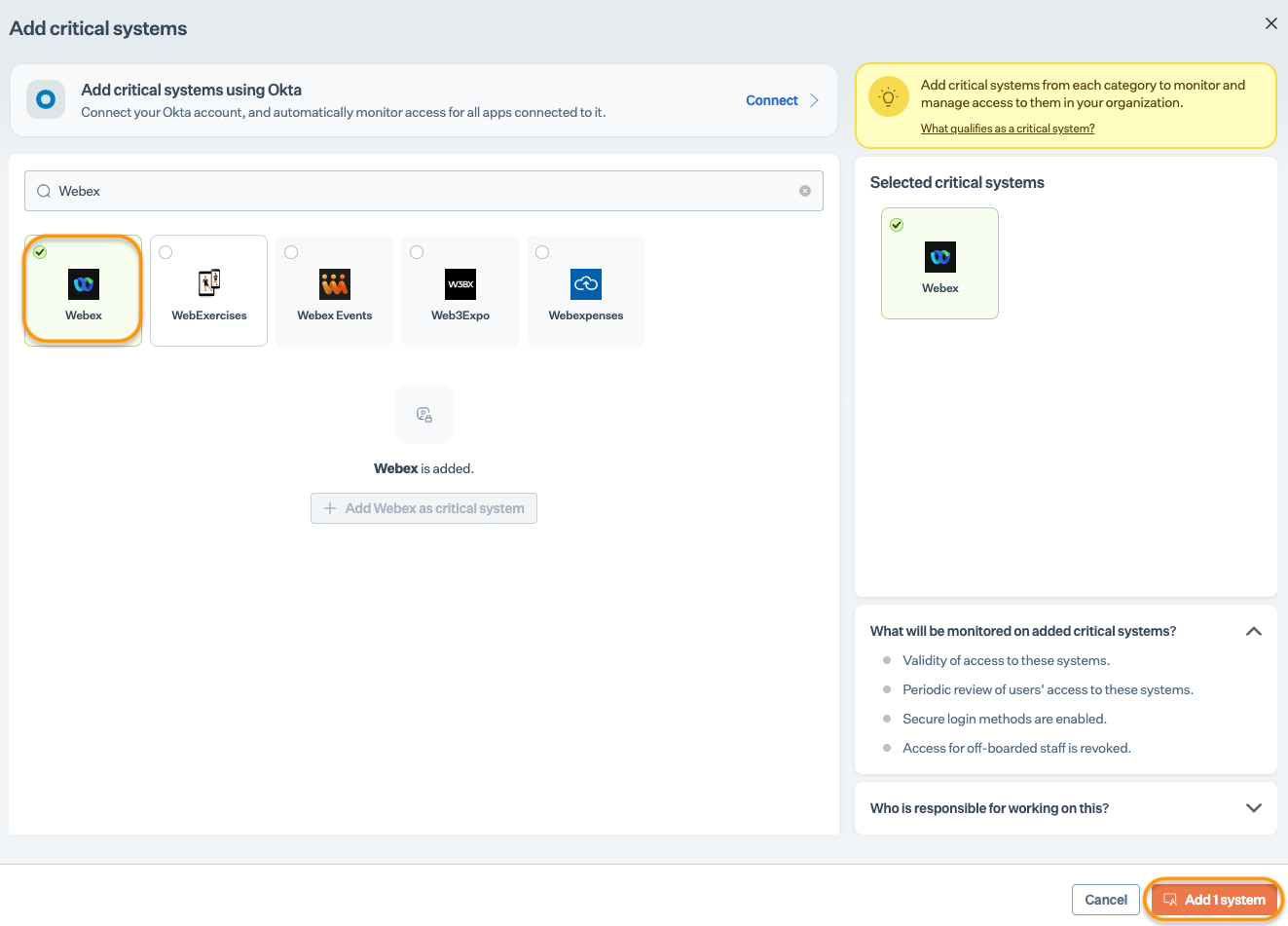The height and width of the screenshot is (926, 1288).
Task: Expand 'Who is responsible for working on this?'
Action: pyautogui.click(x=1254, y=808)
